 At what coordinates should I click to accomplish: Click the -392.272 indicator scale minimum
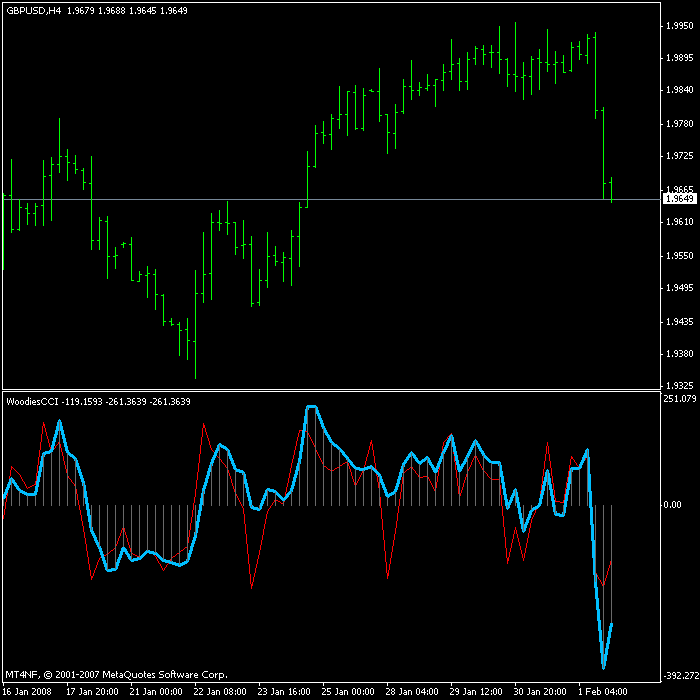coord(680,675)
